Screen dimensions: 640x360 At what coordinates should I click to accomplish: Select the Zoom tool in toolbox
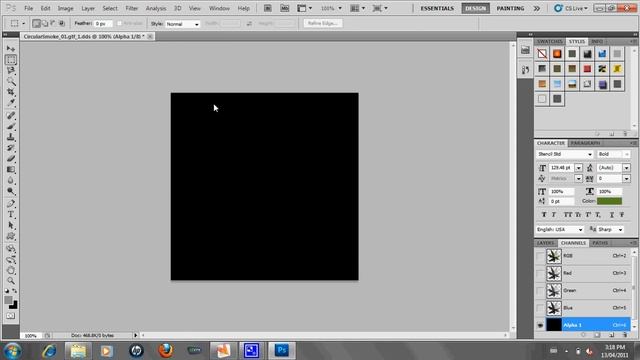(x=11, y=281)
